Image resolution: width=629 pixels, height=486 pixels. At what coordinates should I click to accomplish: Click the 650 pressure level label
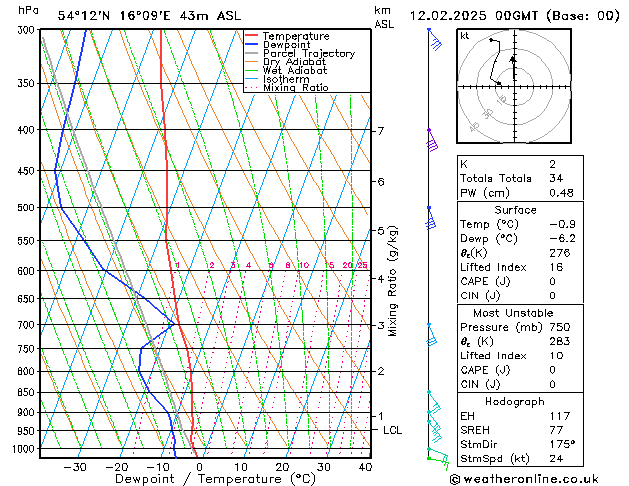tap(28, 299)
